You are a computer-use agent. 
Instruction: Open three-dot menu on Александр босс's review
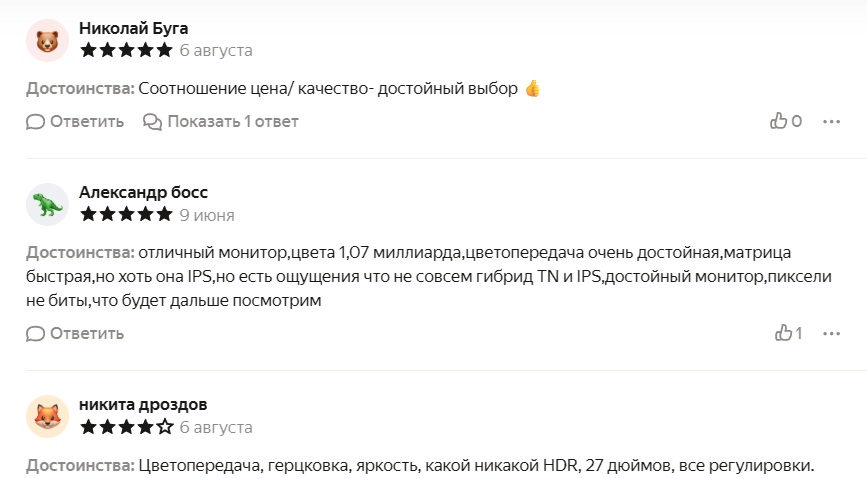(x=831, y=333)
